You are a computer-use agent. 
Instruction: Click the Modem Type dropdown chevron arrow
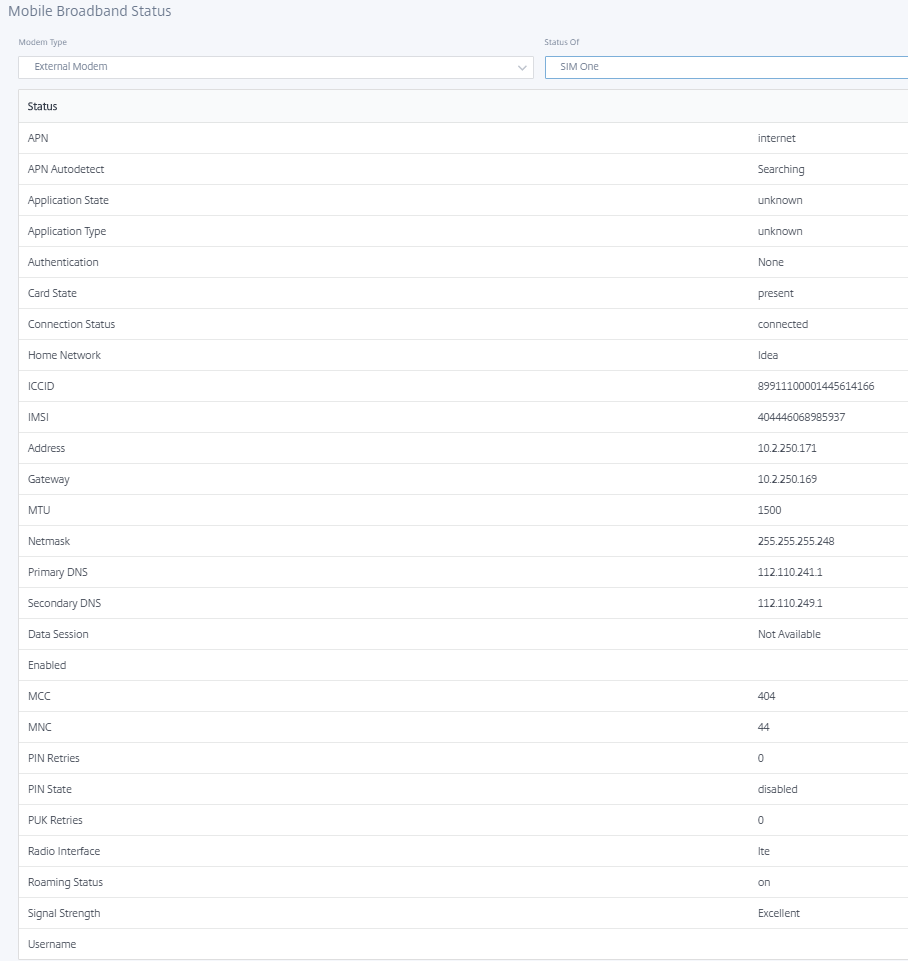point(522,67)
